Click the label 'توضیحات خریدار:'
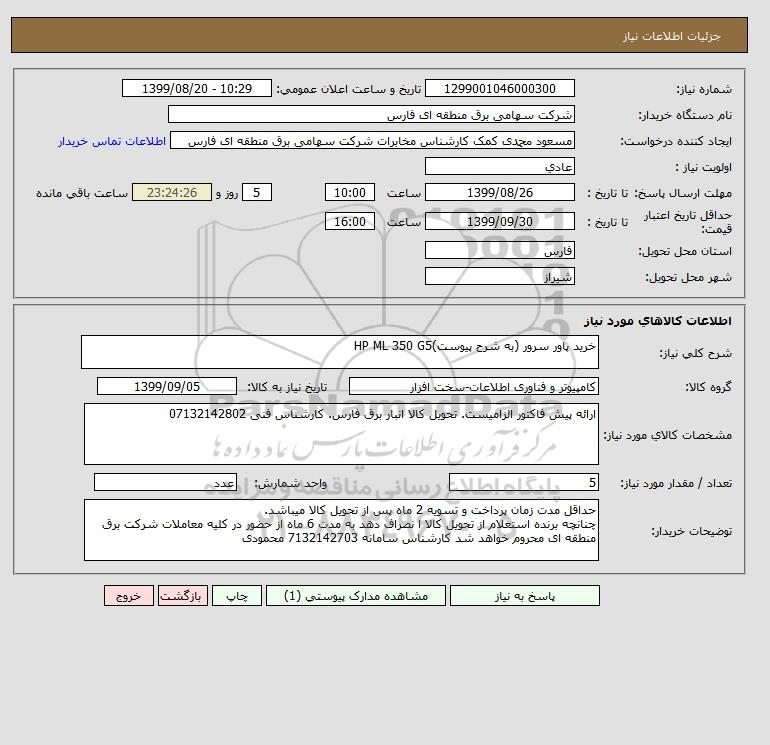This screenshot has height=745, width=770. [691, 531]
